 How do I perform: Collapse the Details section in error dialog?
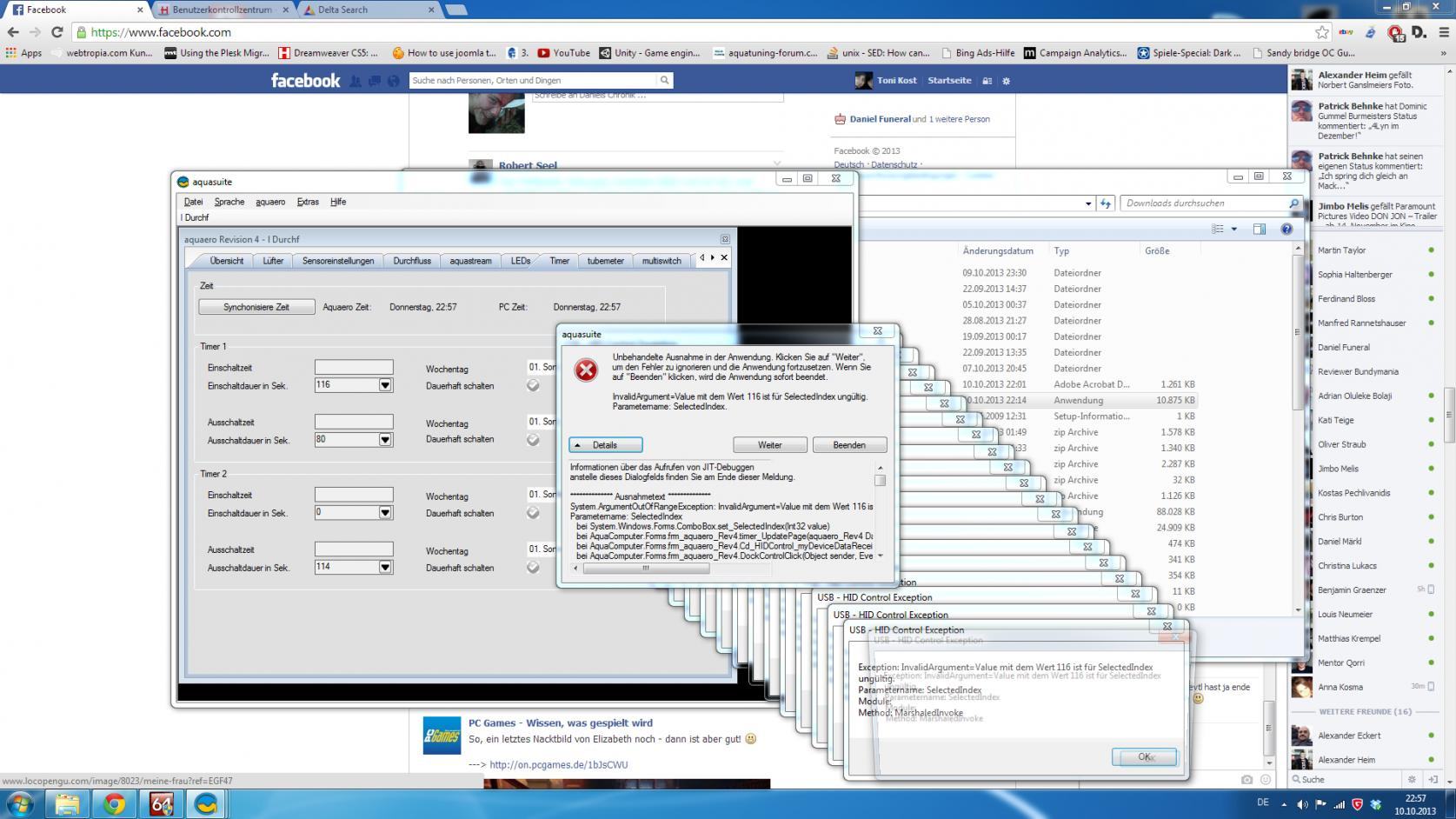[606, 445]
